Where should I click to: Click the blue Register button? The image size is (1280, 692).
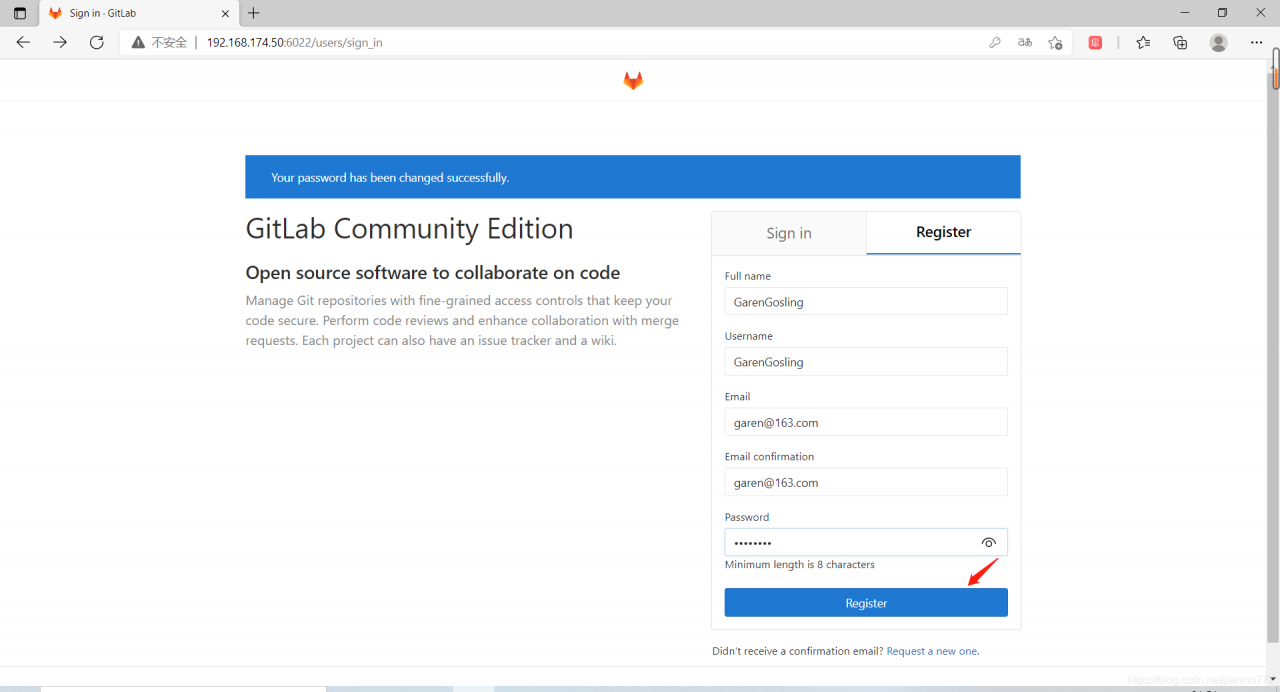pos(866,603)
